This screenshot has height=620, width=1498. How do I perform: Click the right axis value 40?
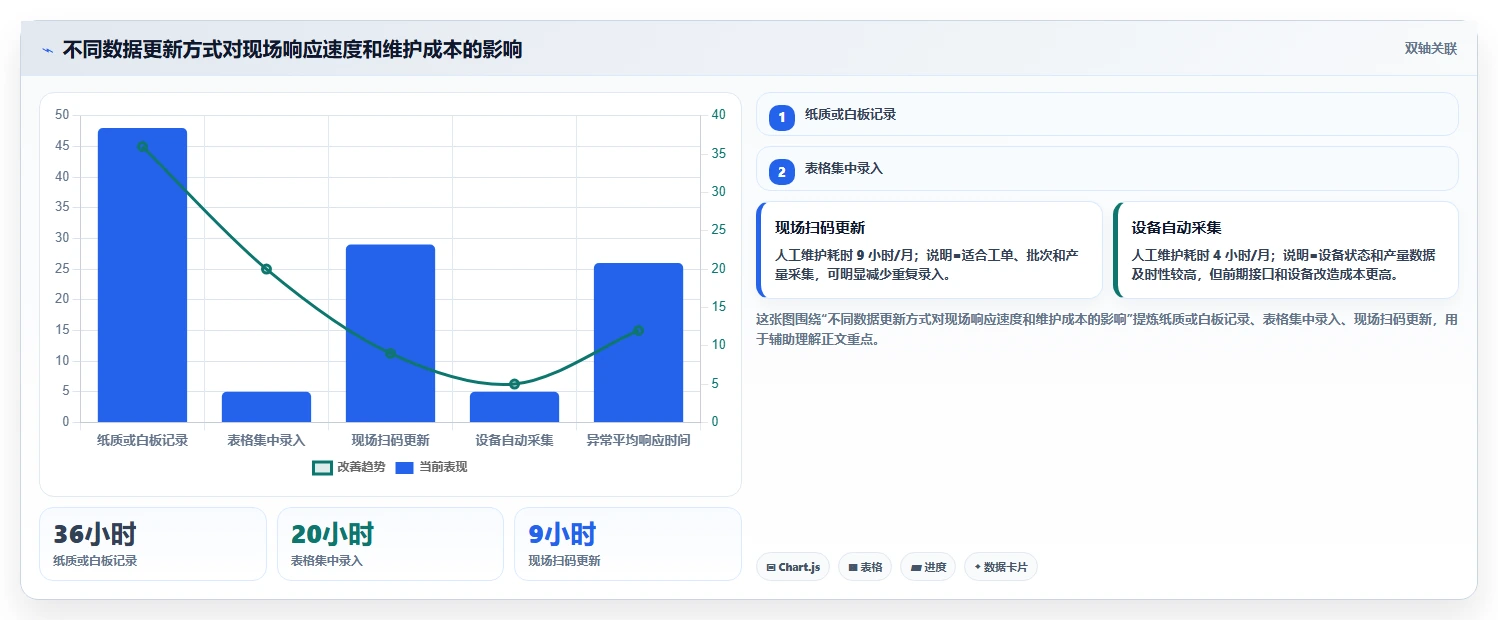(718, 115)
